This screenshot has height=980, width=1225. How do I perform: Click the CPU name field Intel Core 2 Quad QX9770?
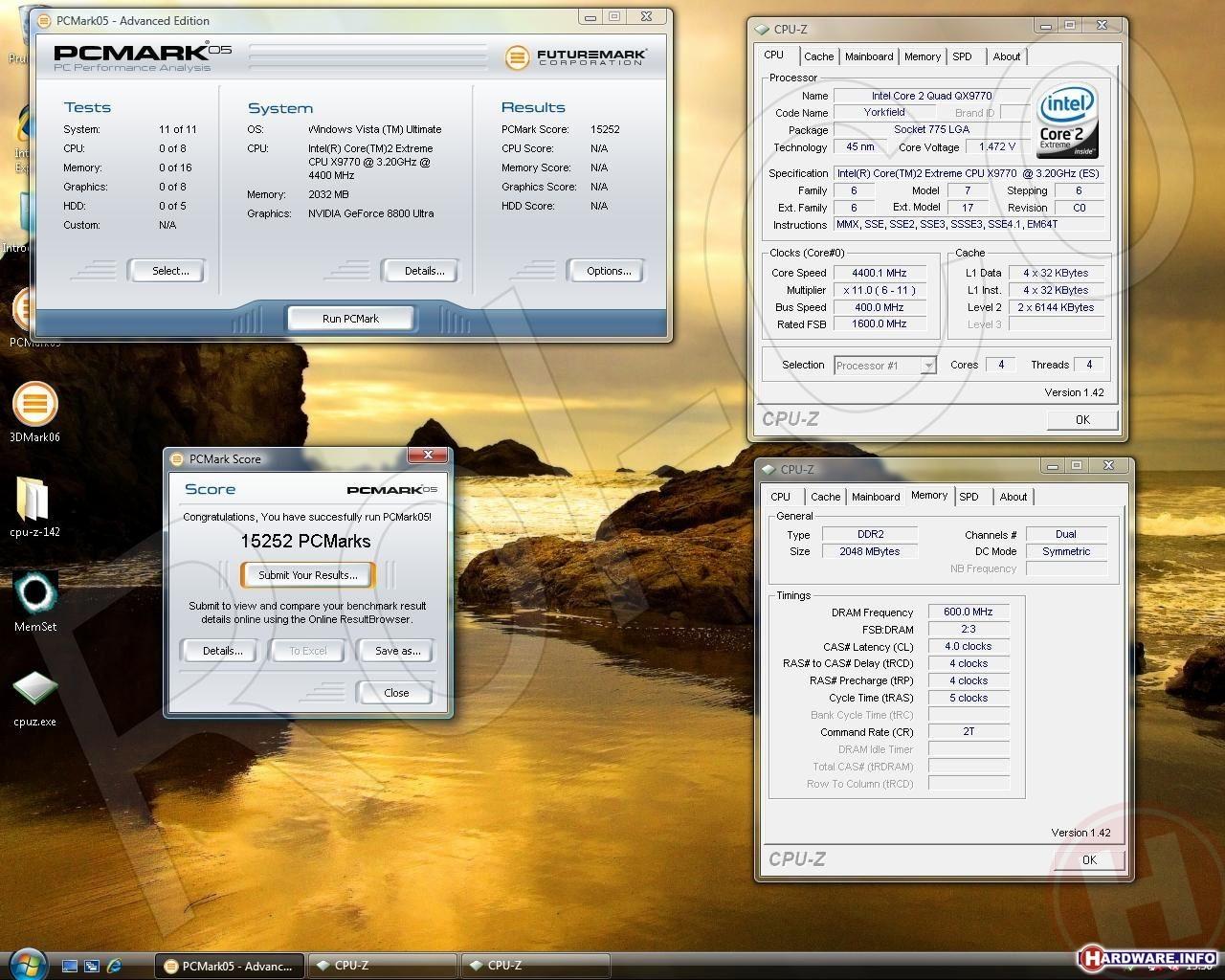pyautogui.click(x=931, y=96)
